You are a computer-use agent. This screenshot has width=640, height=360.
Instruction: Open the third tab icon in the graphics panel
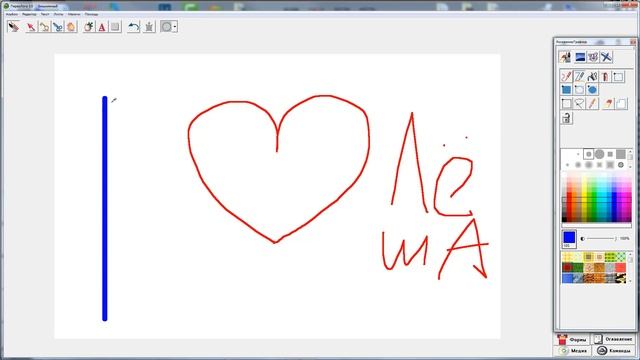pos(593,57)
